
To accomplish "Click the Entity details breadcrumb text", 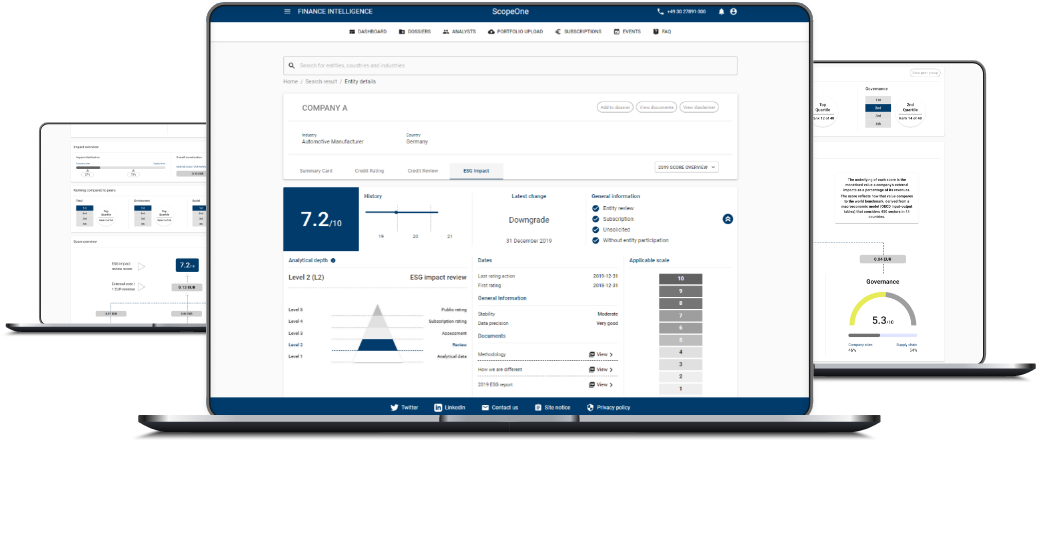I will click(x=360, y=81).
